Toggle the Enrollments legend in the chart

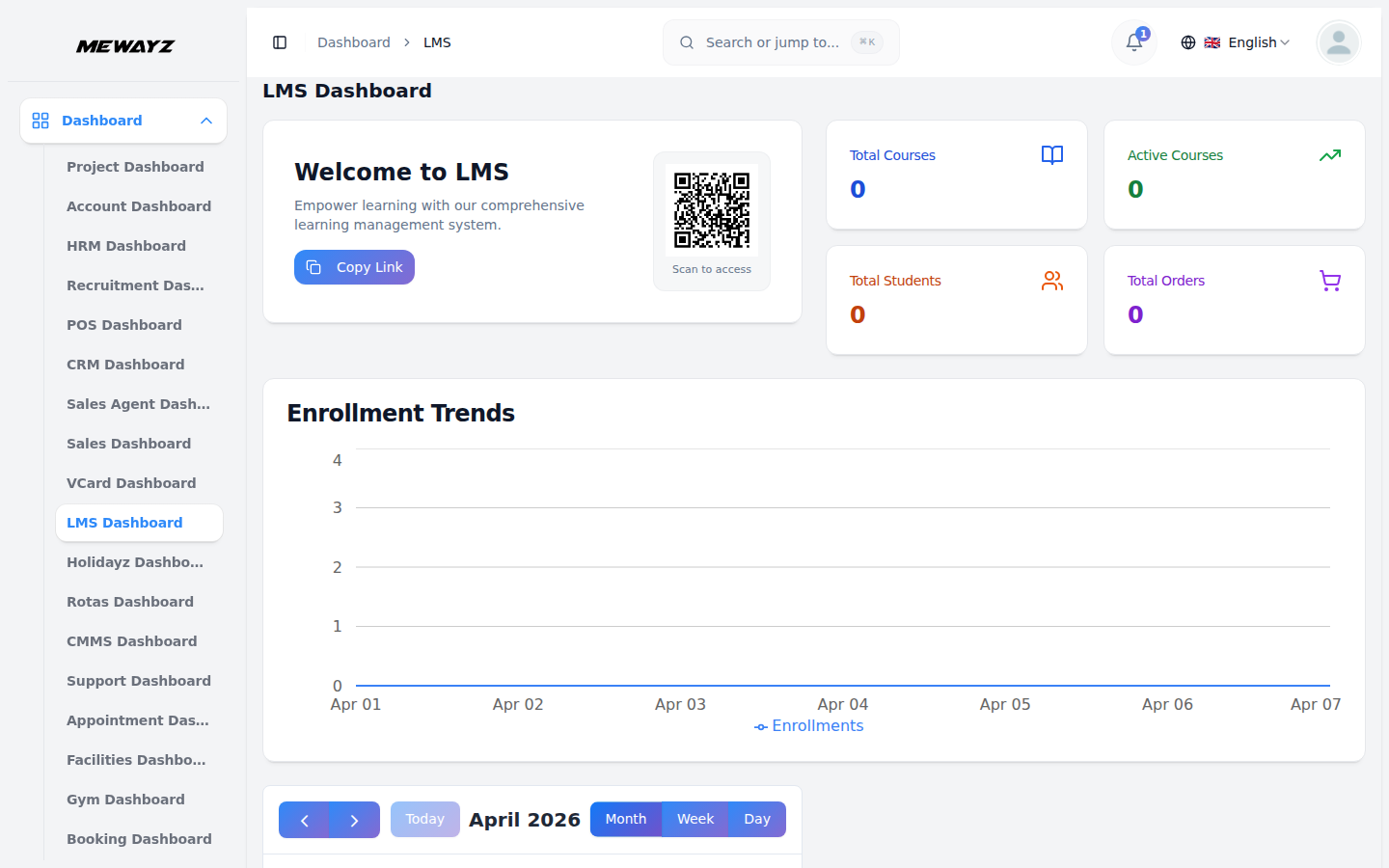[808, 725]
